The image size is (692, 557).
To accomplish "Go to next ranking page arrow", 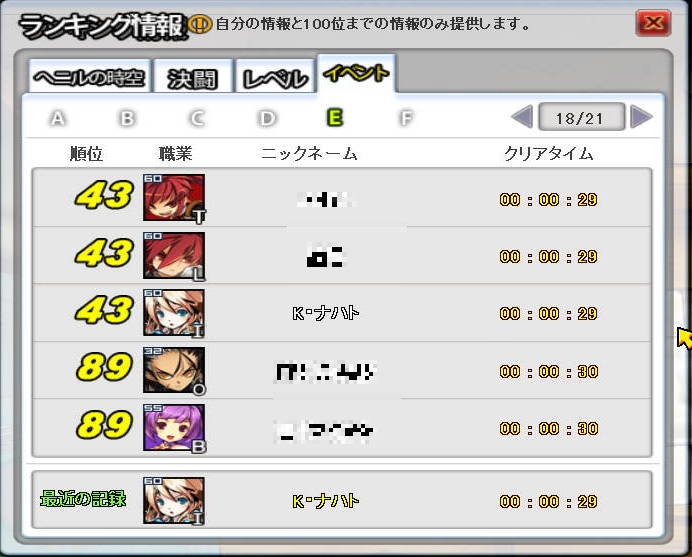I will [x=641, y=117].
